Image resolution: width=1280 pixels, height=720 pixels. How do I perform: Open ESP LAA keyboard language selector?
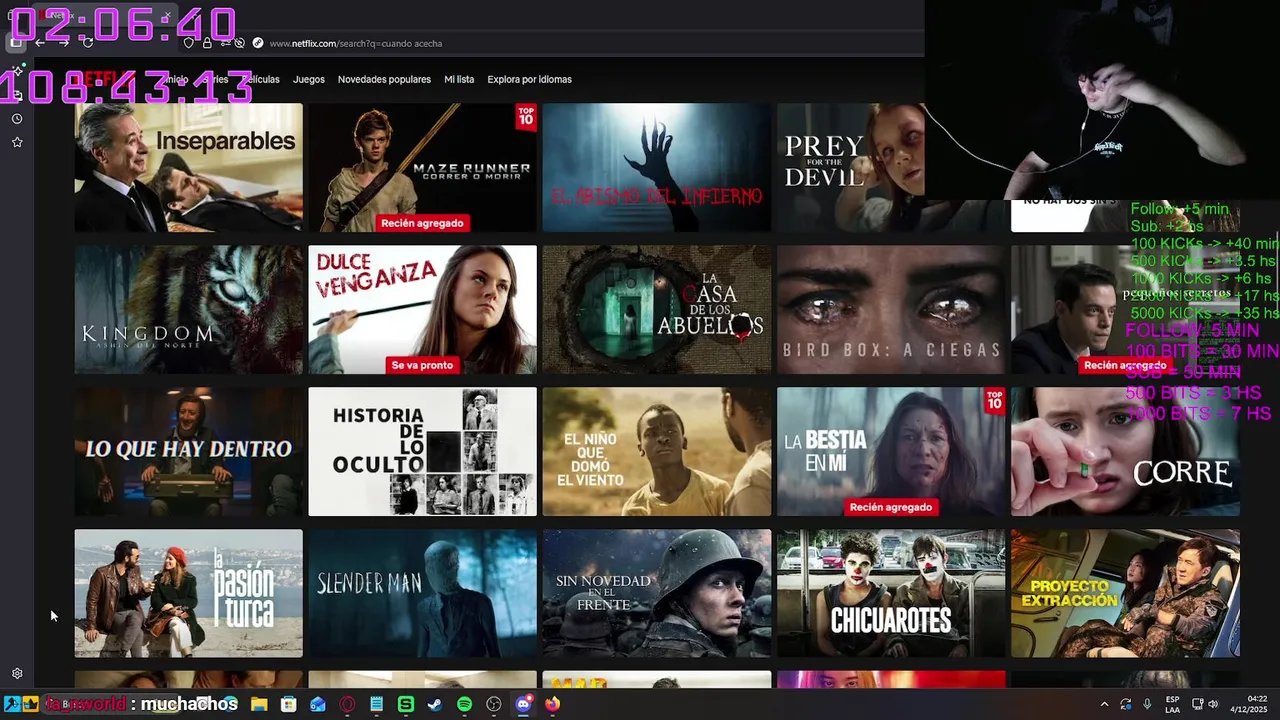pos(1172,704)
